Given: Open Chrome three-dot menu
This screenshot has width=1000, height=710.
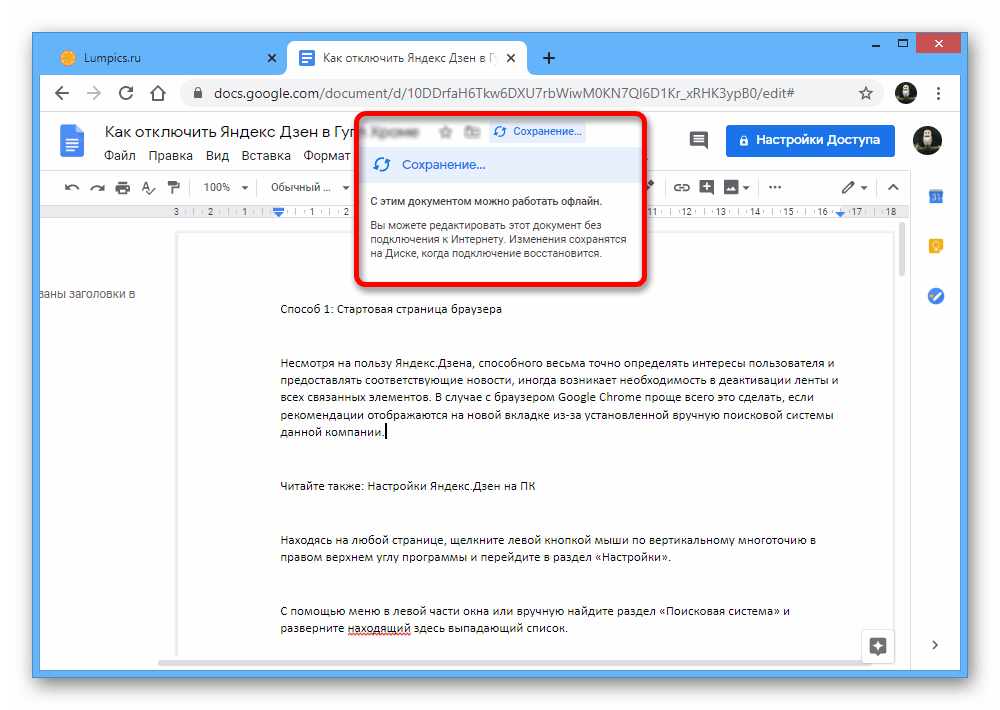Looking at the screenshot, I should coord(938,93).
